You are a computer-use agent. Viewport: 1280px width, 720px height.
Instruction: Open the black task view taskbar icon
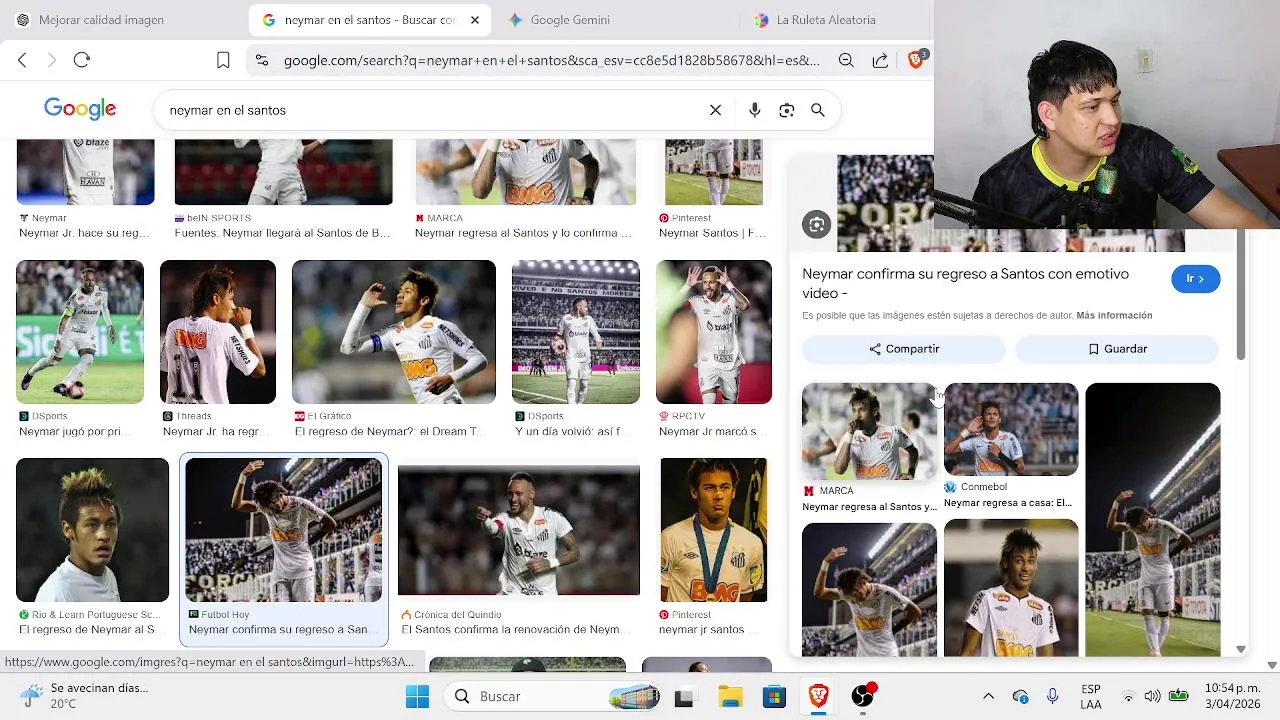pyautogui.click(x=684, y=696)
